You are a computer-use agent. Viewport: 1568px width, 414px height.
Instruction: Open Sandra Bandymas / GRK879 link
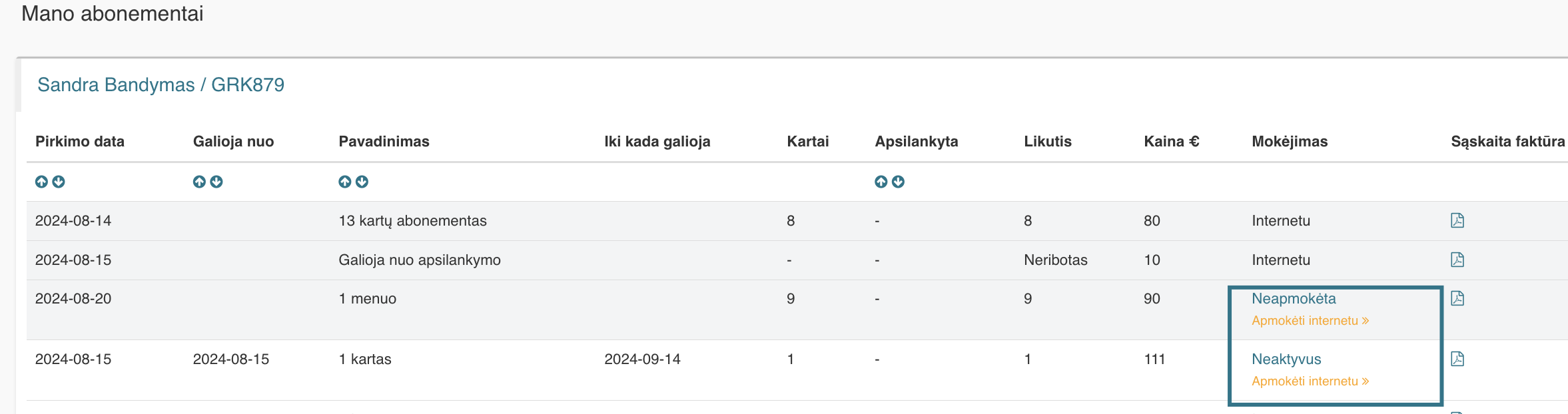(x=161, y=85)
